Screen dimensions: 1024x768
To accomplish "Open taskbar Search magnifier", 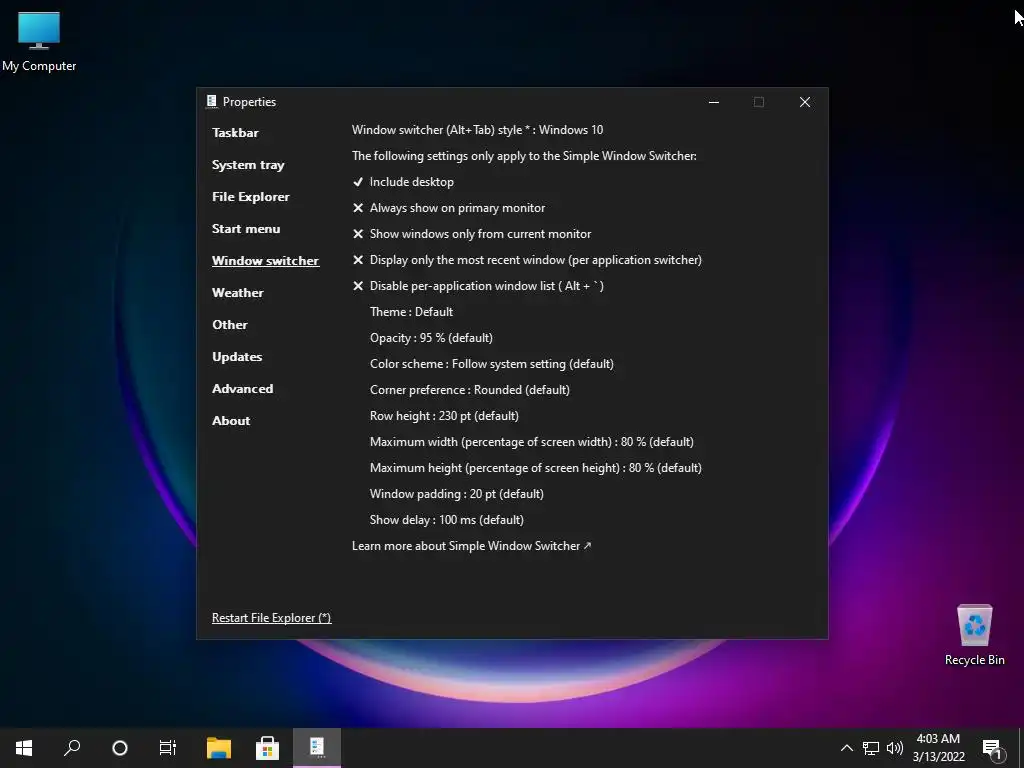I will point(72,748).
